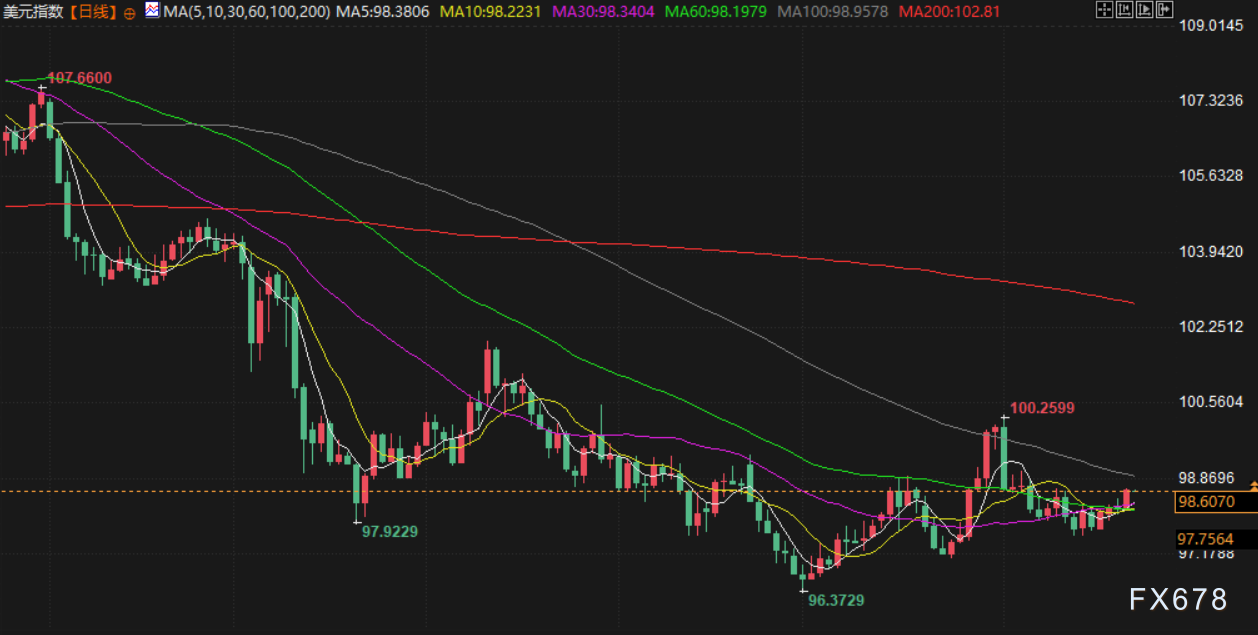Open the MA indicator chart icon
This screenshot has width=1258, height=635.
point(151,11)
